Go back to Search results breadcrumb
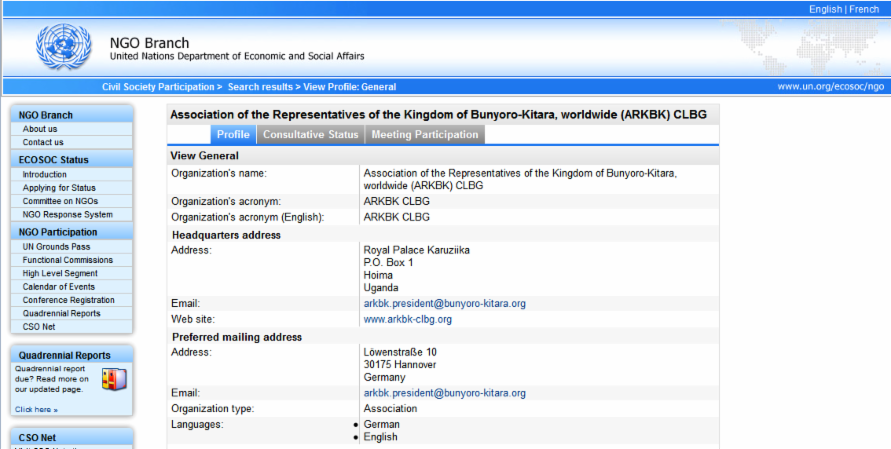891x449 pixels. point(260,87)
